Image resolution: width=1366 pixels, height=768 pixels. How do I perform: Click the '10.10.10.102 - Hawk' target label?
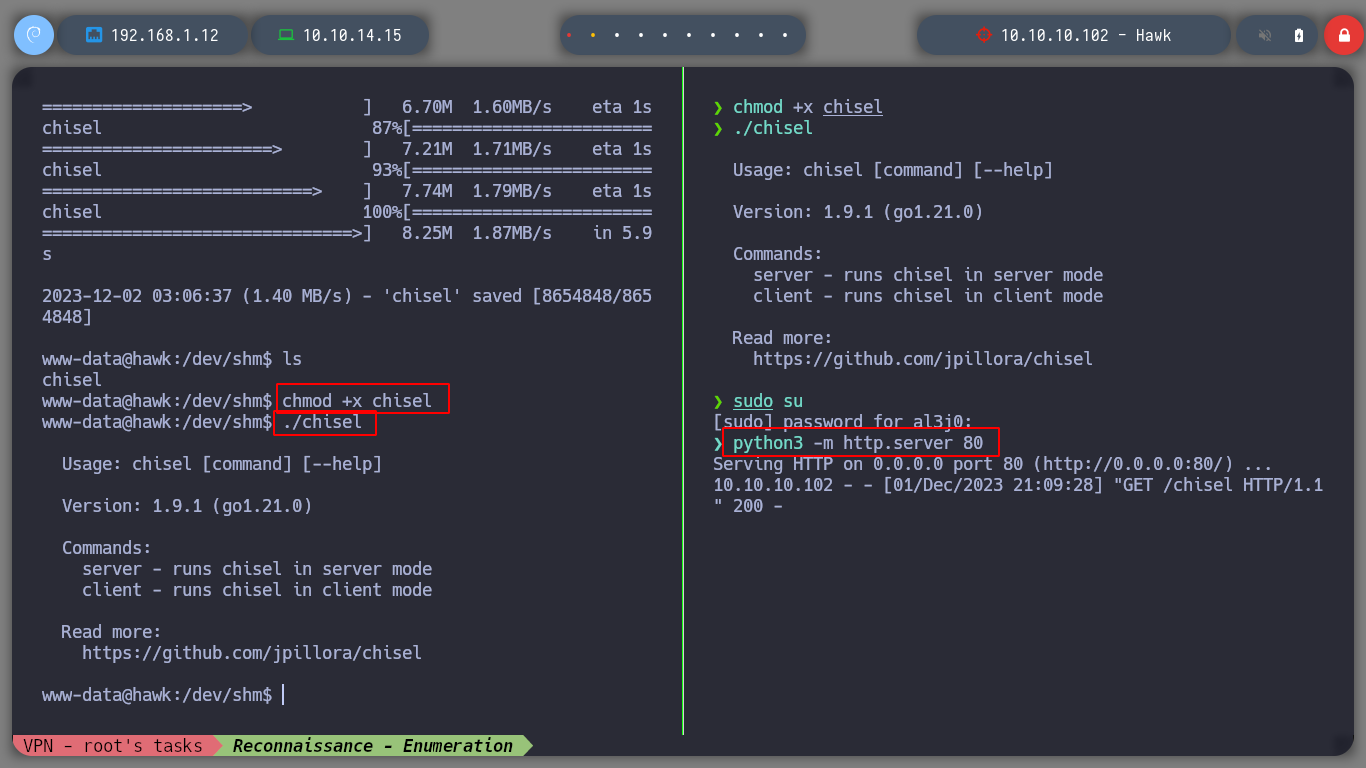pos(1086,35)
